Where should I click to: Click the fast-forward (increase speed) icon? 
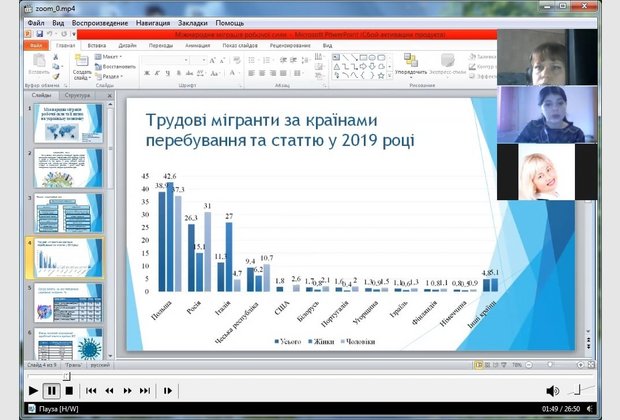tap(127, 391)
